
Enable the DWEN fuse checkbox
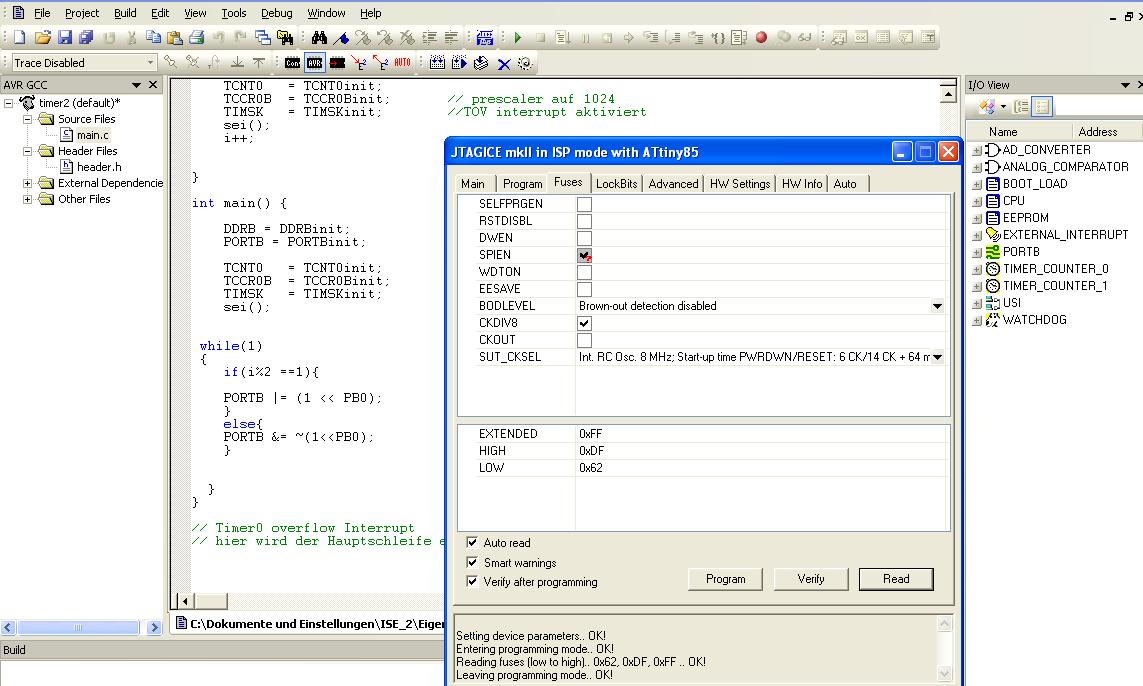(584, 238)
